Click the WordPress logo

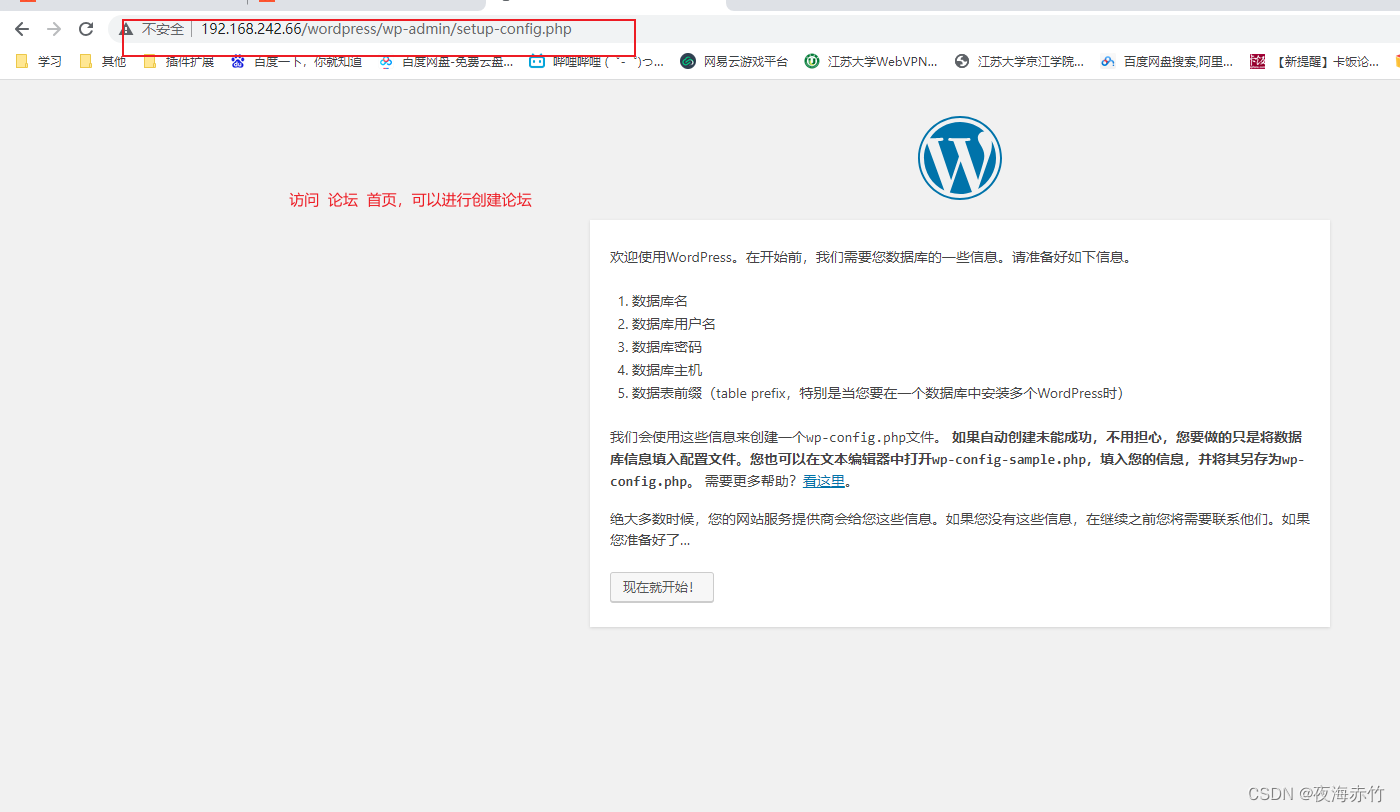pyautogui.click(x=960, y=157)
